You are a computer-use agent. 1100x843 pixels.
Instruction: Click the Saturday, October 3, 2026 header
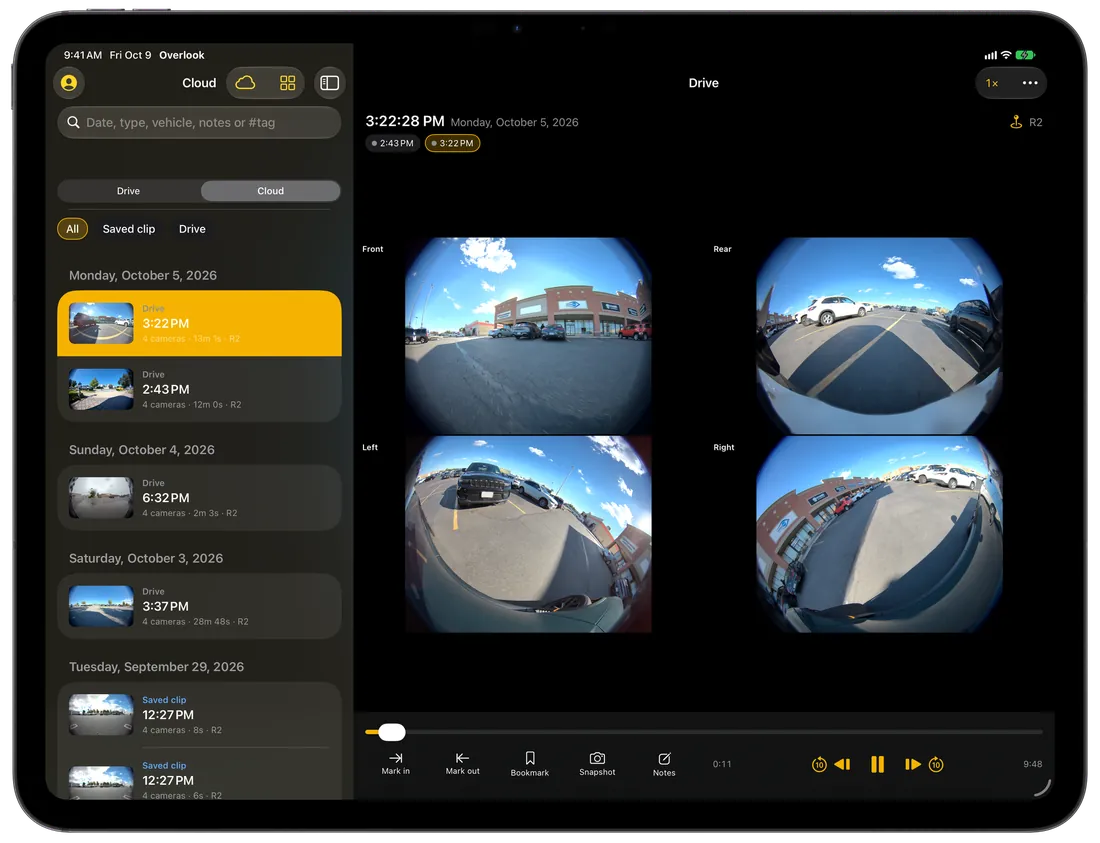[146, 558]
